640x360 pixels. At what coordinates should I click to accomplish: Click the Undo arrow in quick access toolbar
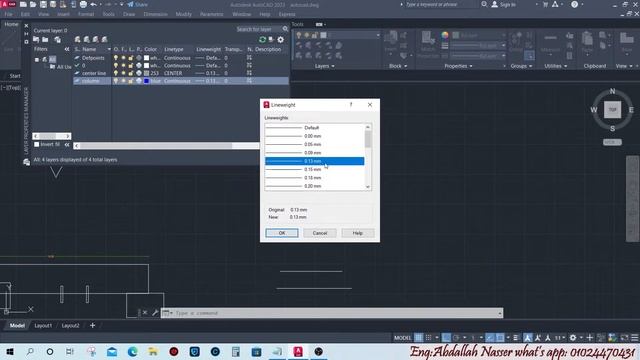(x=93, y=4)
